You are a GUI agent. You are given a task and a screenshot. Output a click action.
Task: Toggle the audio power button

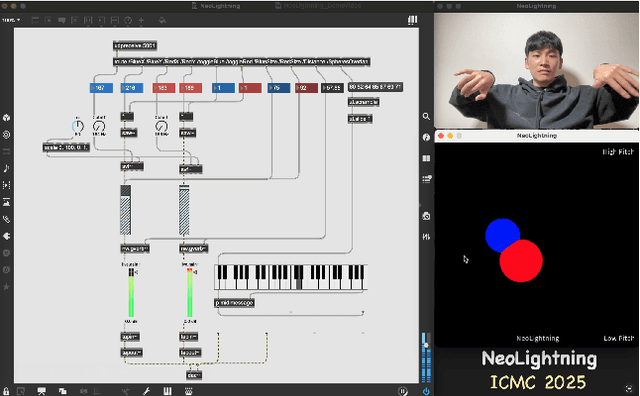click(426, 391)
